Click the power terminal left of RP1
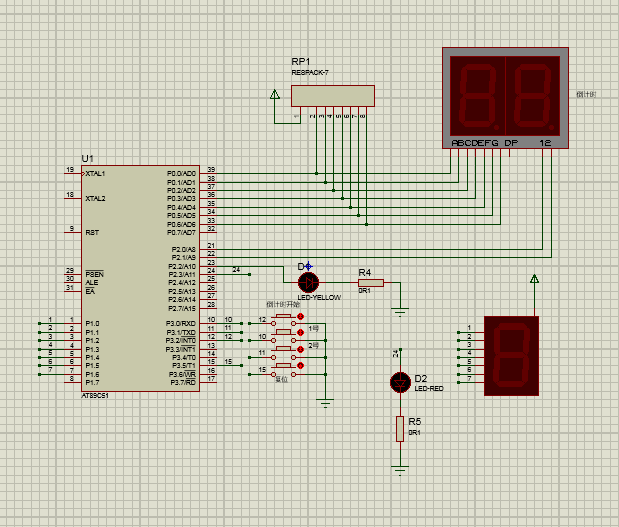The width and height of the screenshot is (619, 527). coord(275,95)
